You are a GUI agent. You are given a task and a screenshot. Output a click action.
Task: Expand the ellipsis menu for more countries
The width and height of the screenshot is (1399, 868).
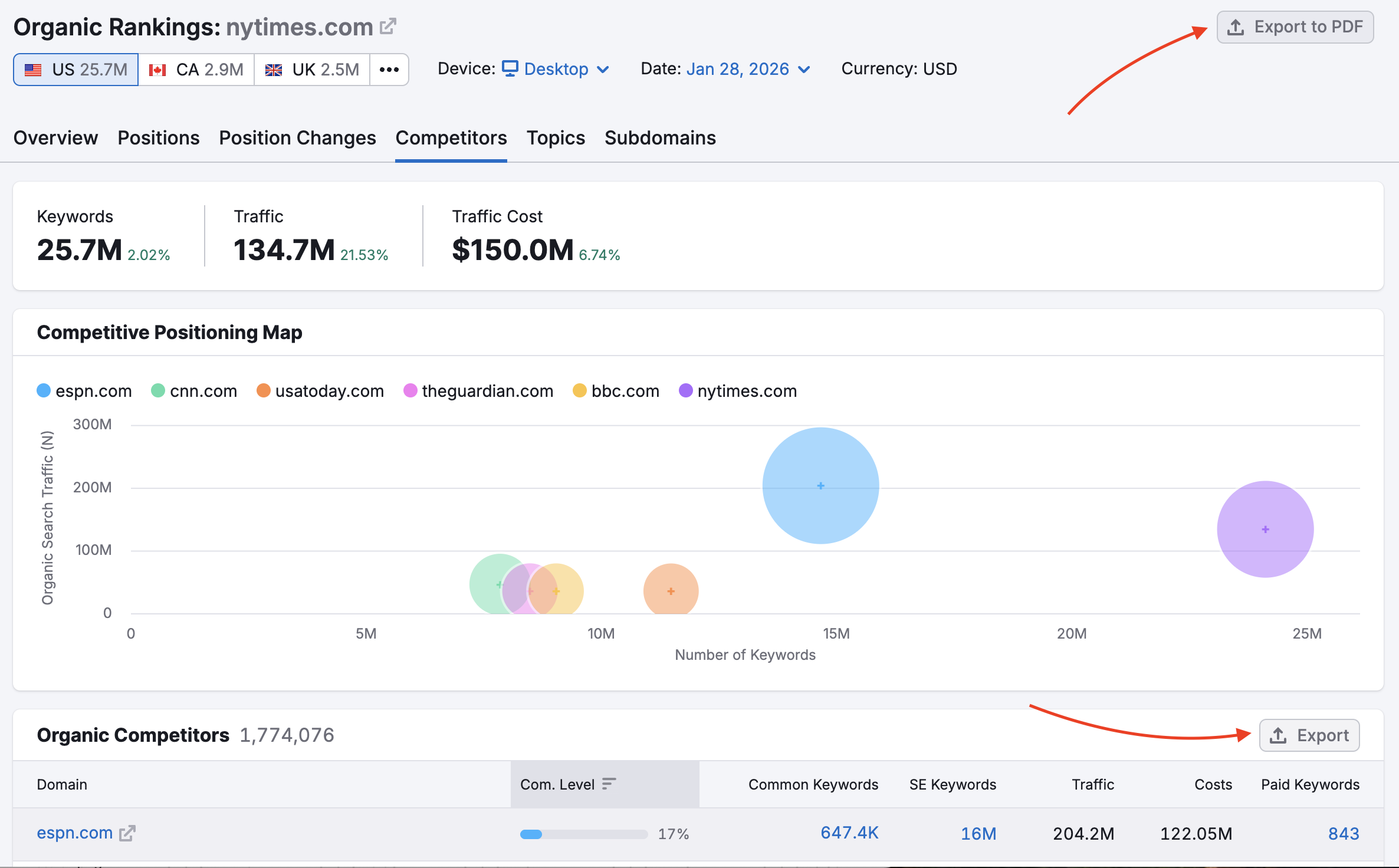click(x=389, y=69)
